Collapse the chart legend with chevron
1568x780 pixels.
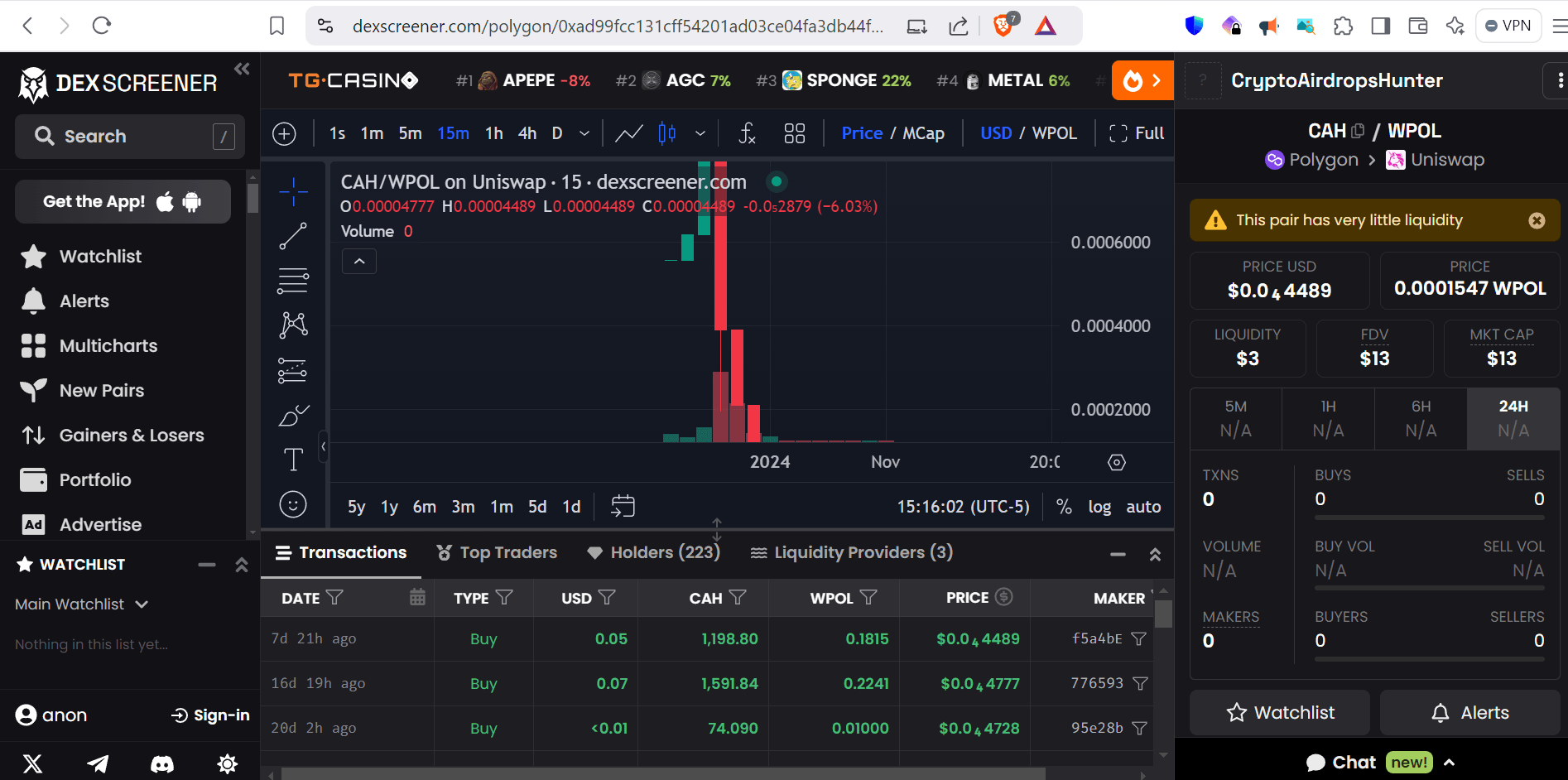[359, 261]
